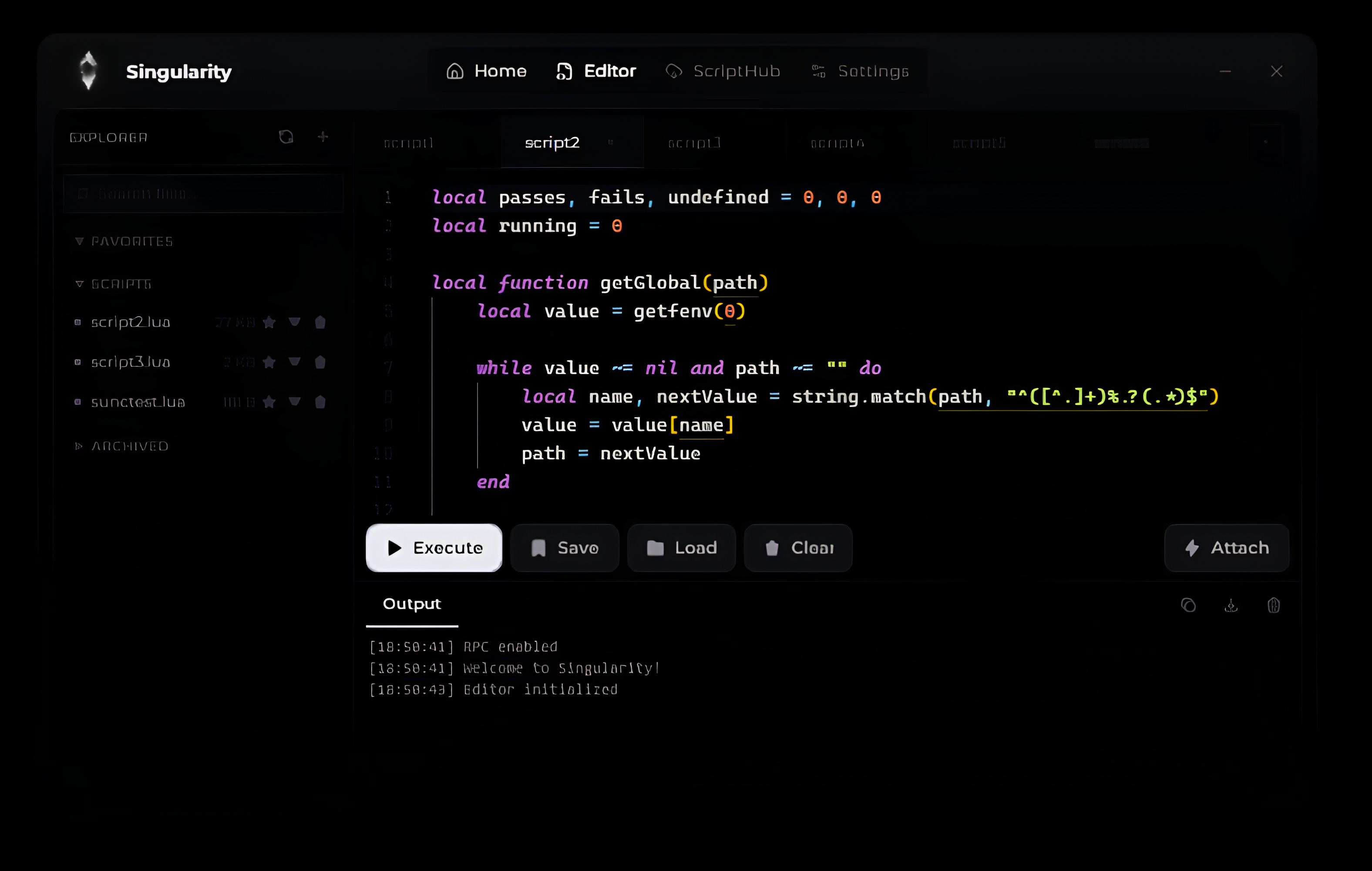Image resolution: width=1372 pixels, height=871 pixels.
Task: Switch to the Editor page
Action: click(596, 71)
